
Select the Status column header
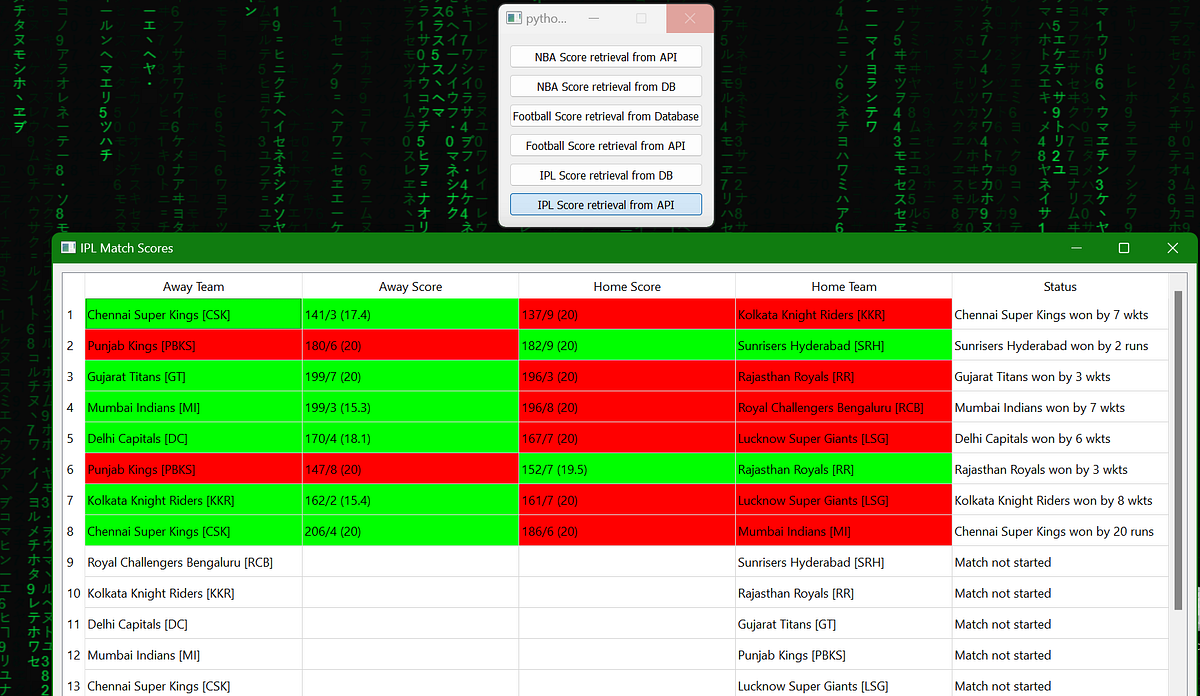[1059, 286]
